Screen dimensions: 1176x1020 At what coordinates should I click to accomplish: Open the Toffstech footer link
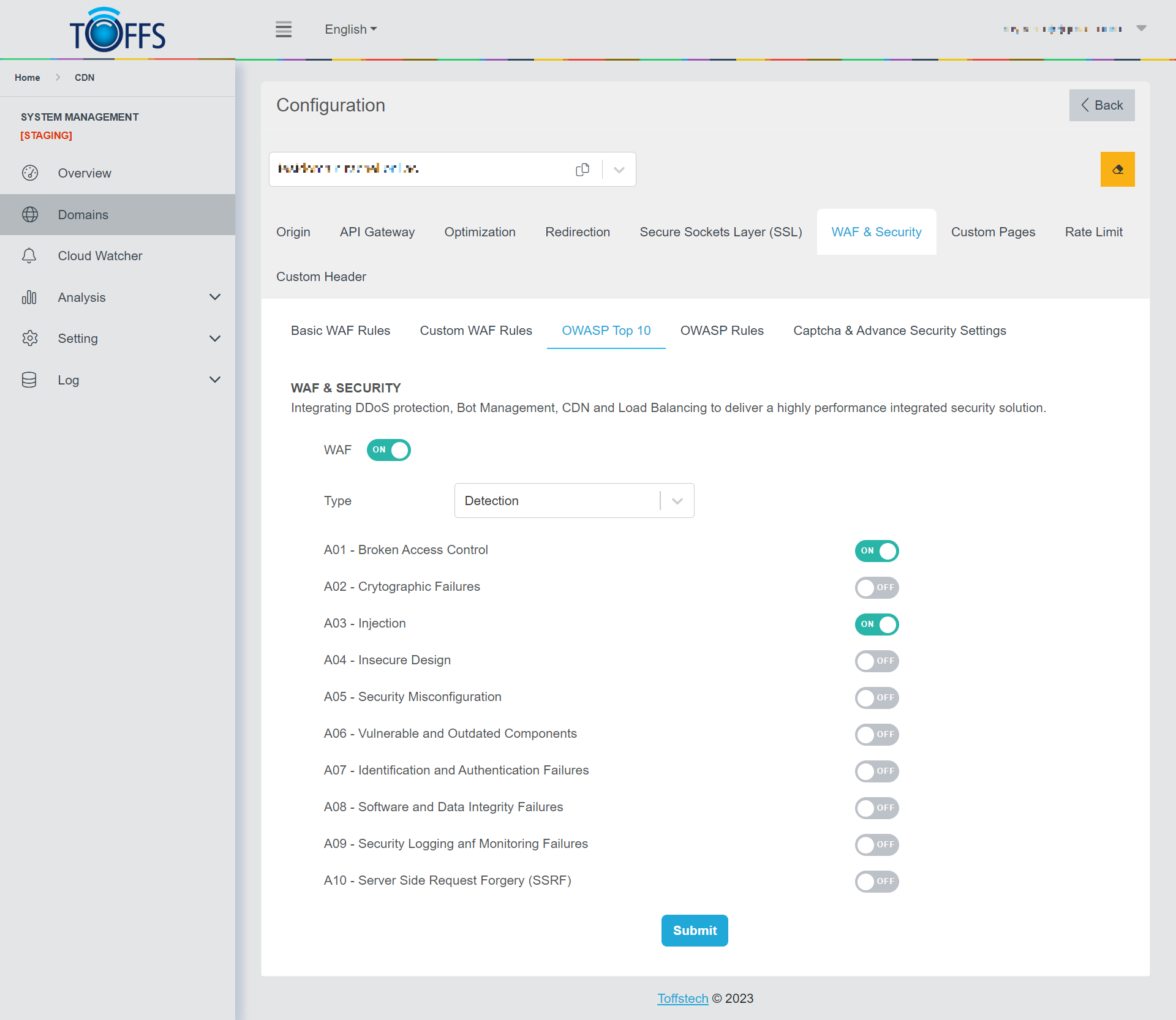click(682, 999)
